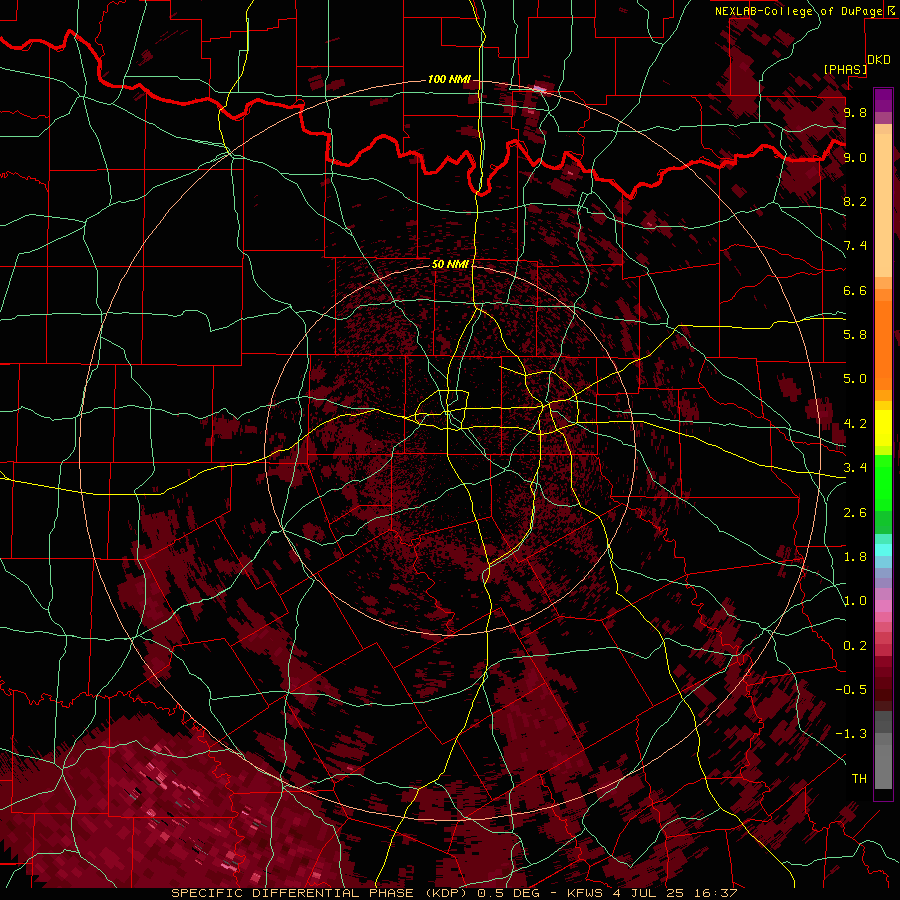Click the 5.8 scale label
This screenshot has width=900, height=900.
tap(855, 335)
